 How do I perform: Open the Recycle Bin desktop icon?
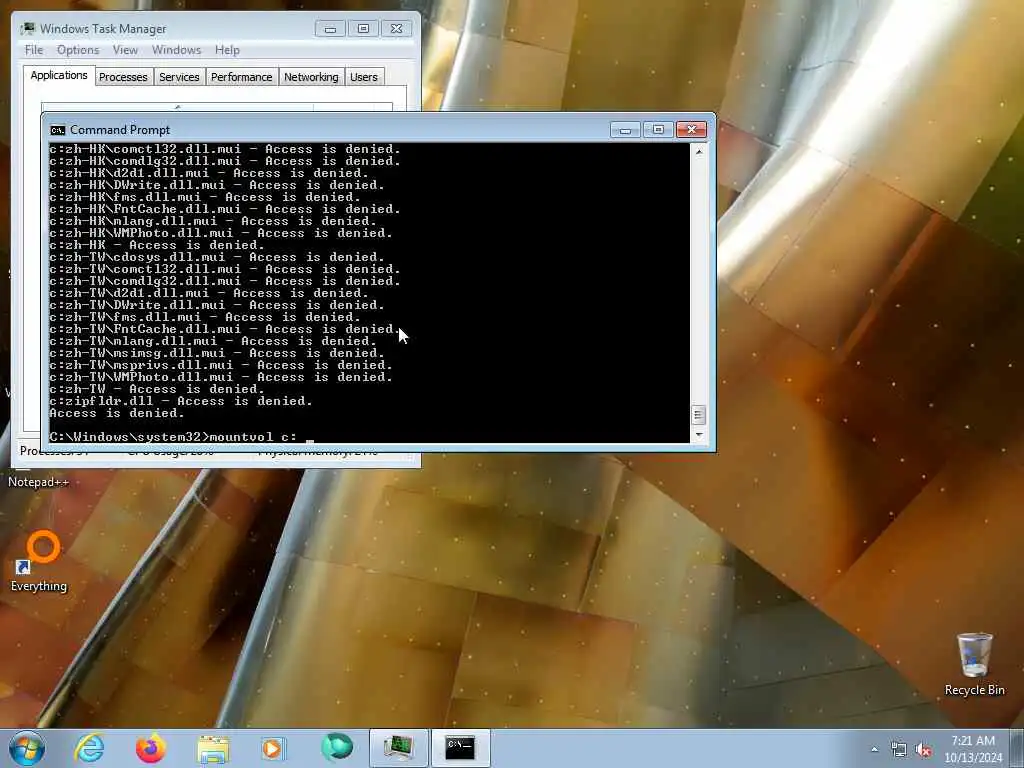point(974,664)
